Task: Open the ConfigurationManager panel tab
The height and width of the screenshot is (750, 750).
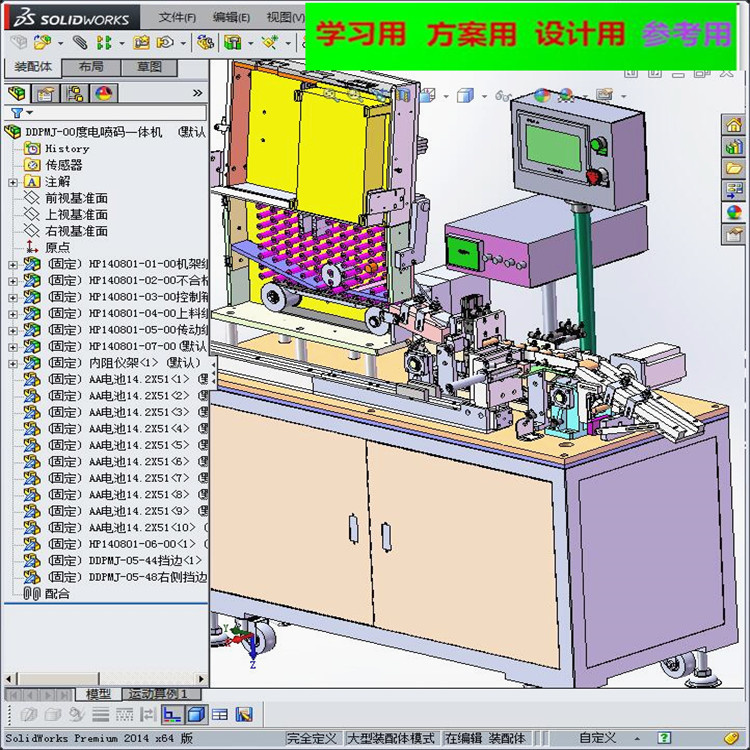Action: pos(75,93)
